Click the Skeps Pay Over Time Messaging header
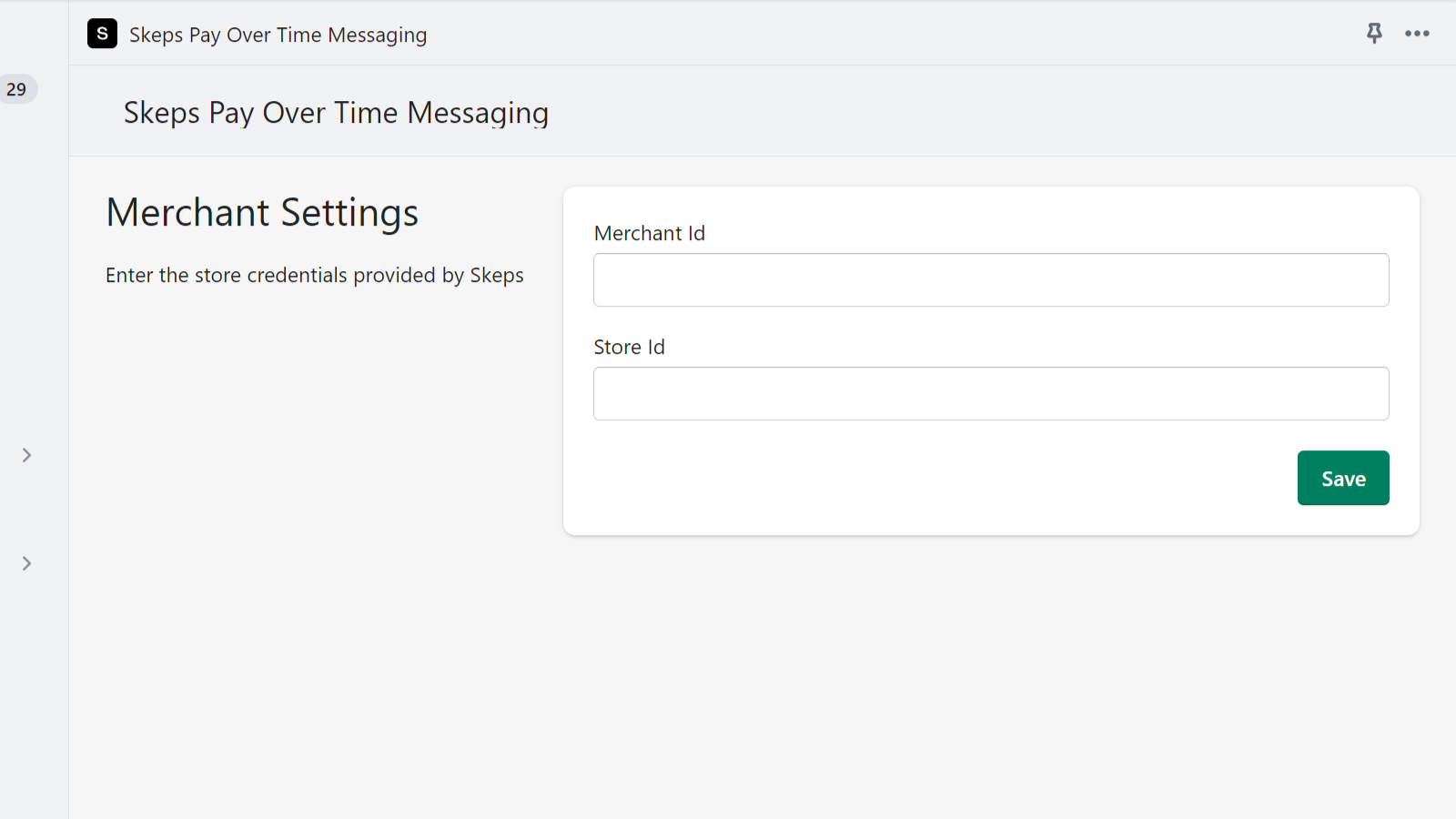Viewport: 1456px width, 819px height. [x=278, y=35]
